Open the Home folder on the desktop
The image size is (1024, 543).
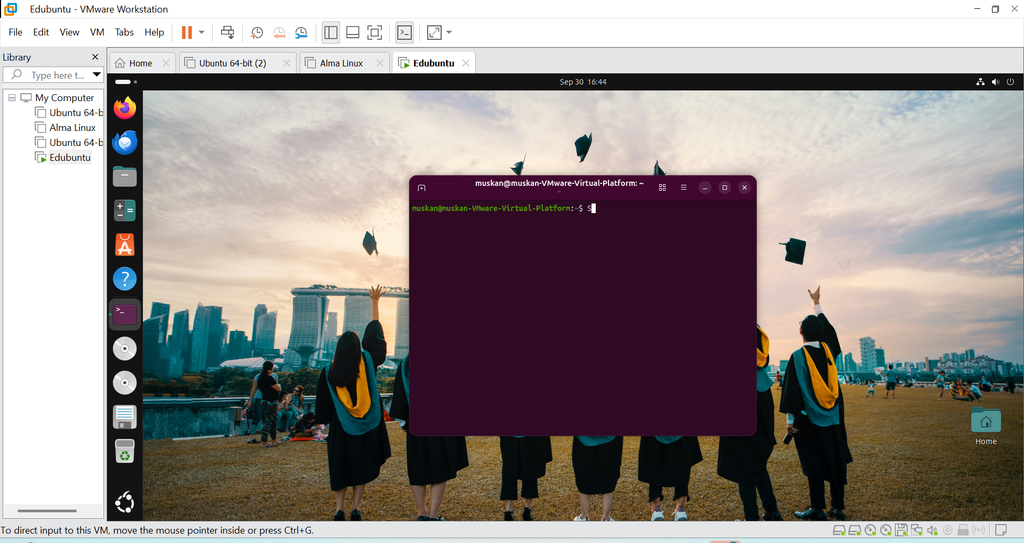pyautogui.click(x=985, y=426)
